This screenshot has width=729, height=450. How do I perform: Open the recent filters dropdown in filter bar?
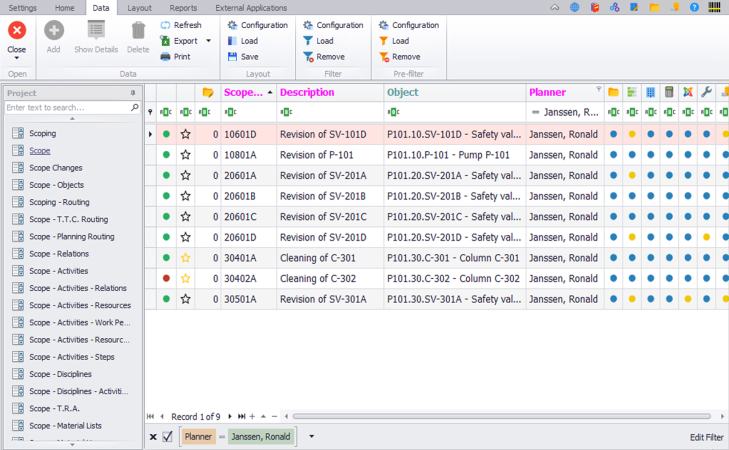click(x=311, y=437)
